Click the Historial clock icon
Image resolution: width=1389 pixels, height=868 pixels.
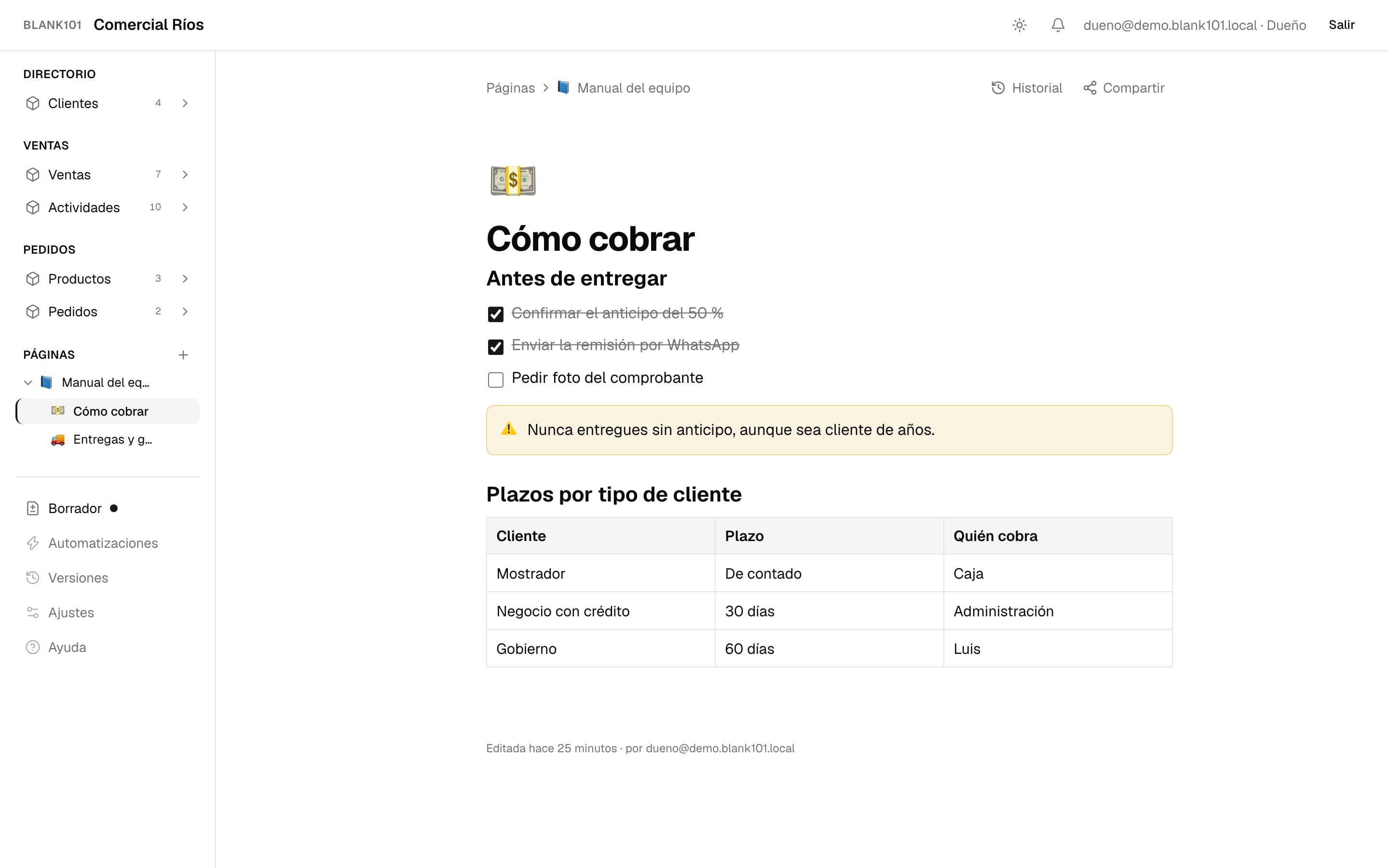point(998,88)
